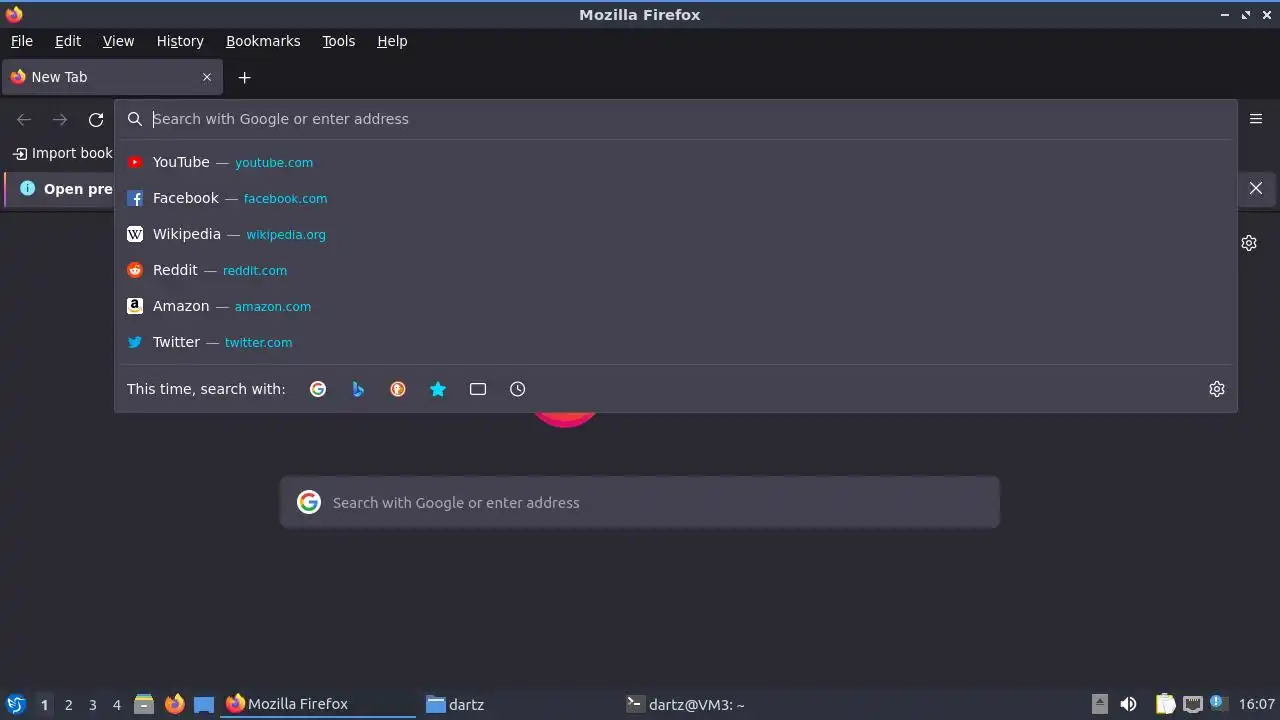Search this time with Bing
Image resolution: width=1280 pixels, height=720 pixels.
point(358,389)
